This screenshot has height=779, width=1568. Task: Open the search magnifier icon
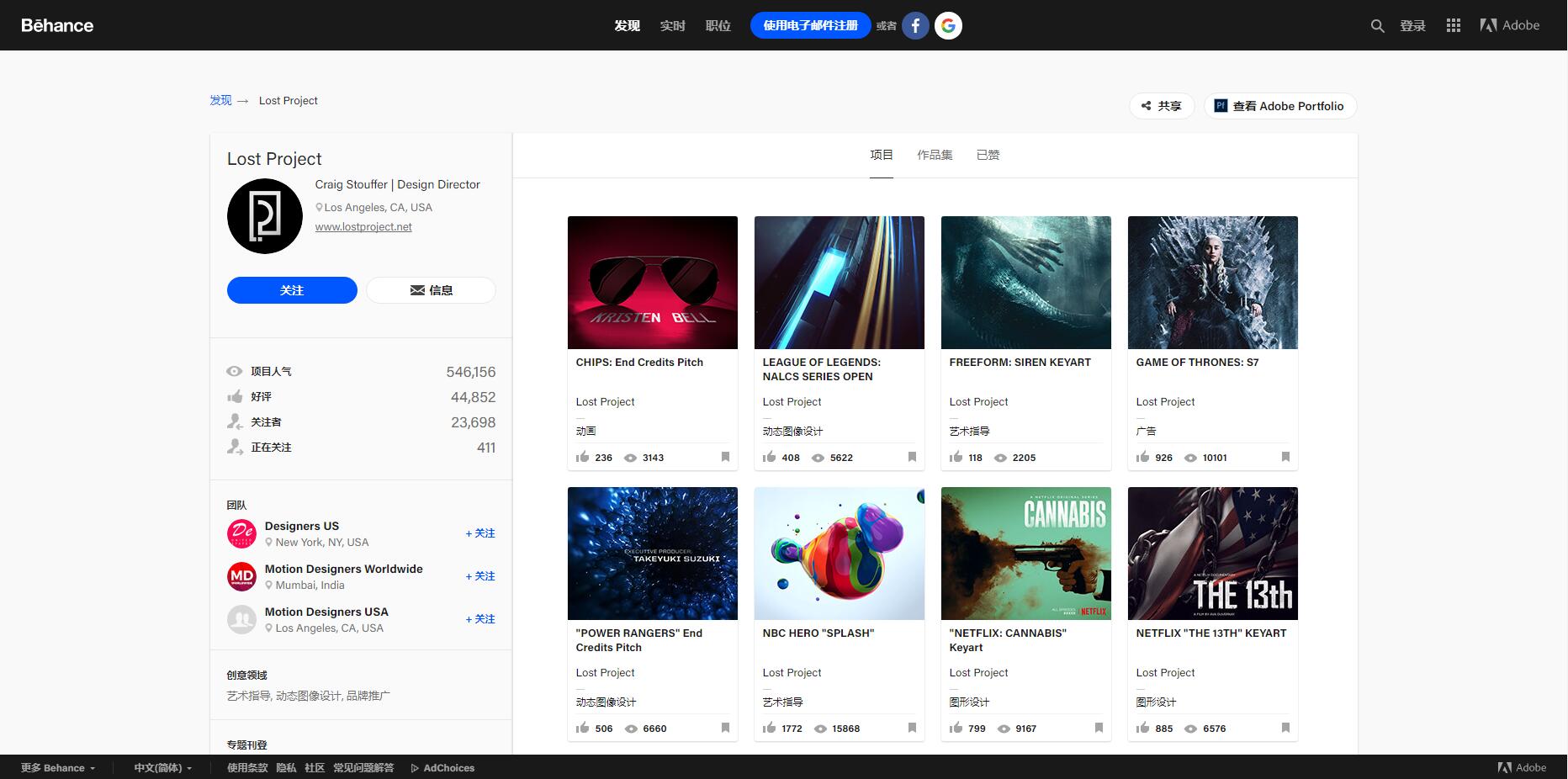1377,26
